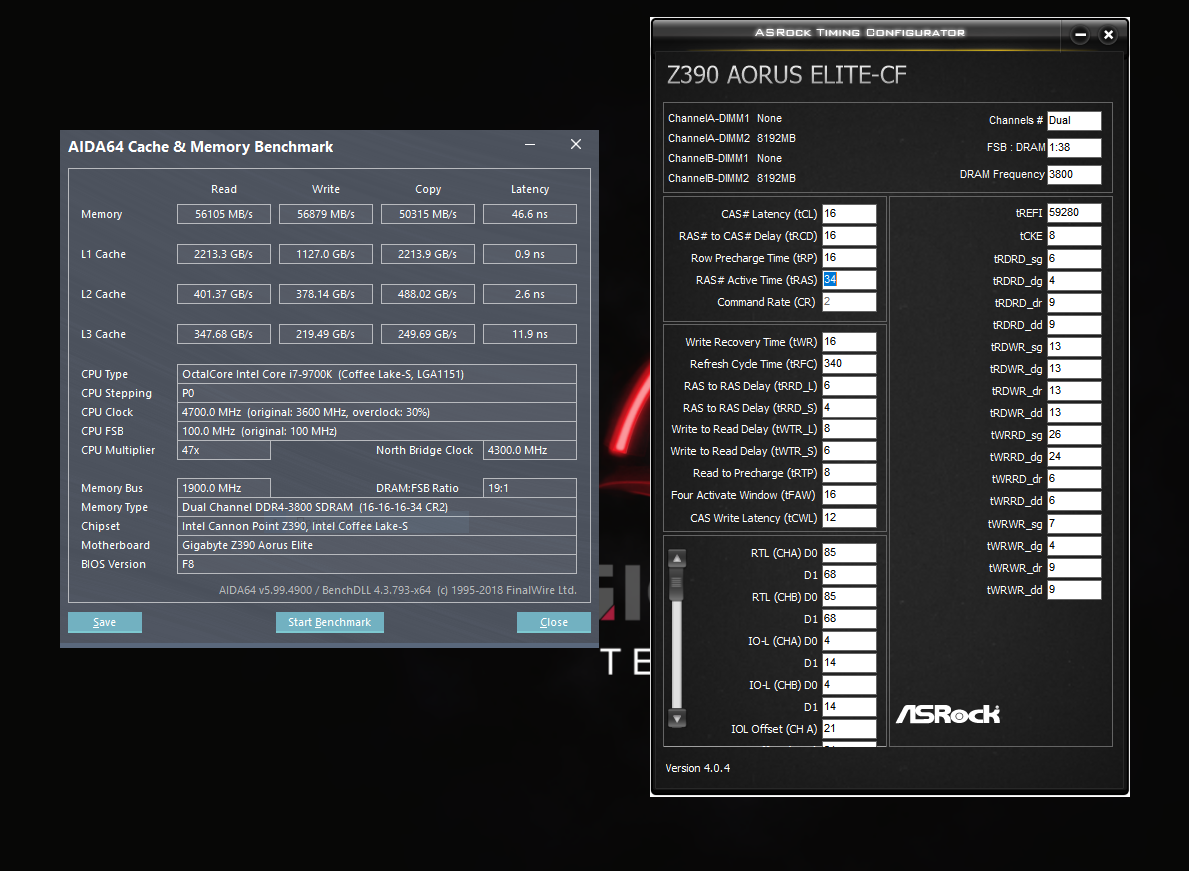
Task: Click the scroll down arrow in timing list
Action: [x=677, y=719]
